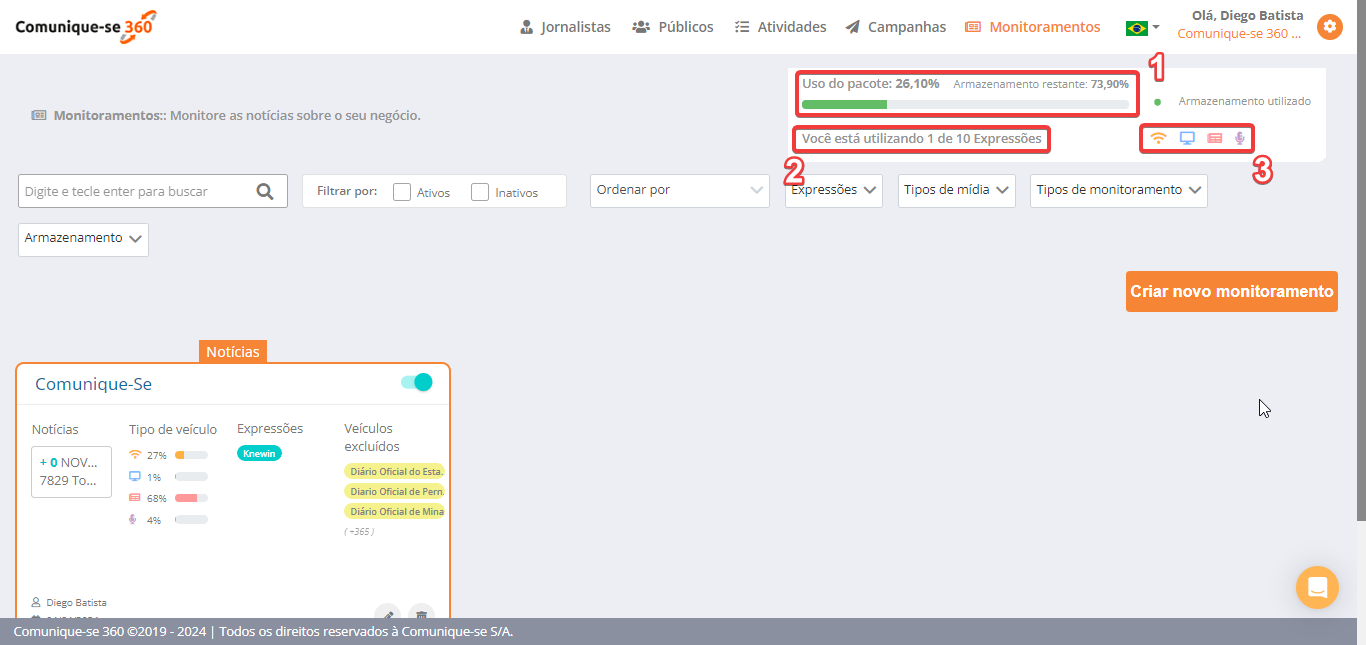Select the print newspaper icon in storage panel
Screen dimensions: 1366x645
(1214, 138)
